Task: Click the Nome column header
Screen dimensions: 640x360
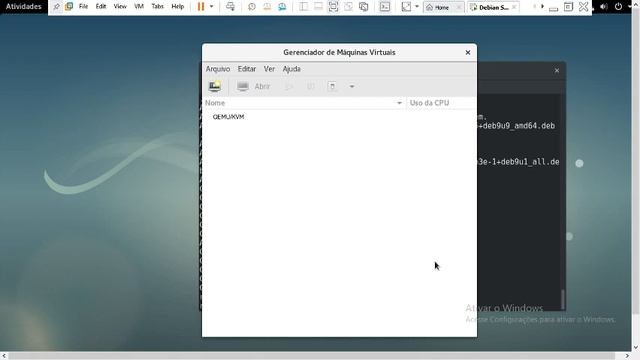Action: [x=304, y=103]
